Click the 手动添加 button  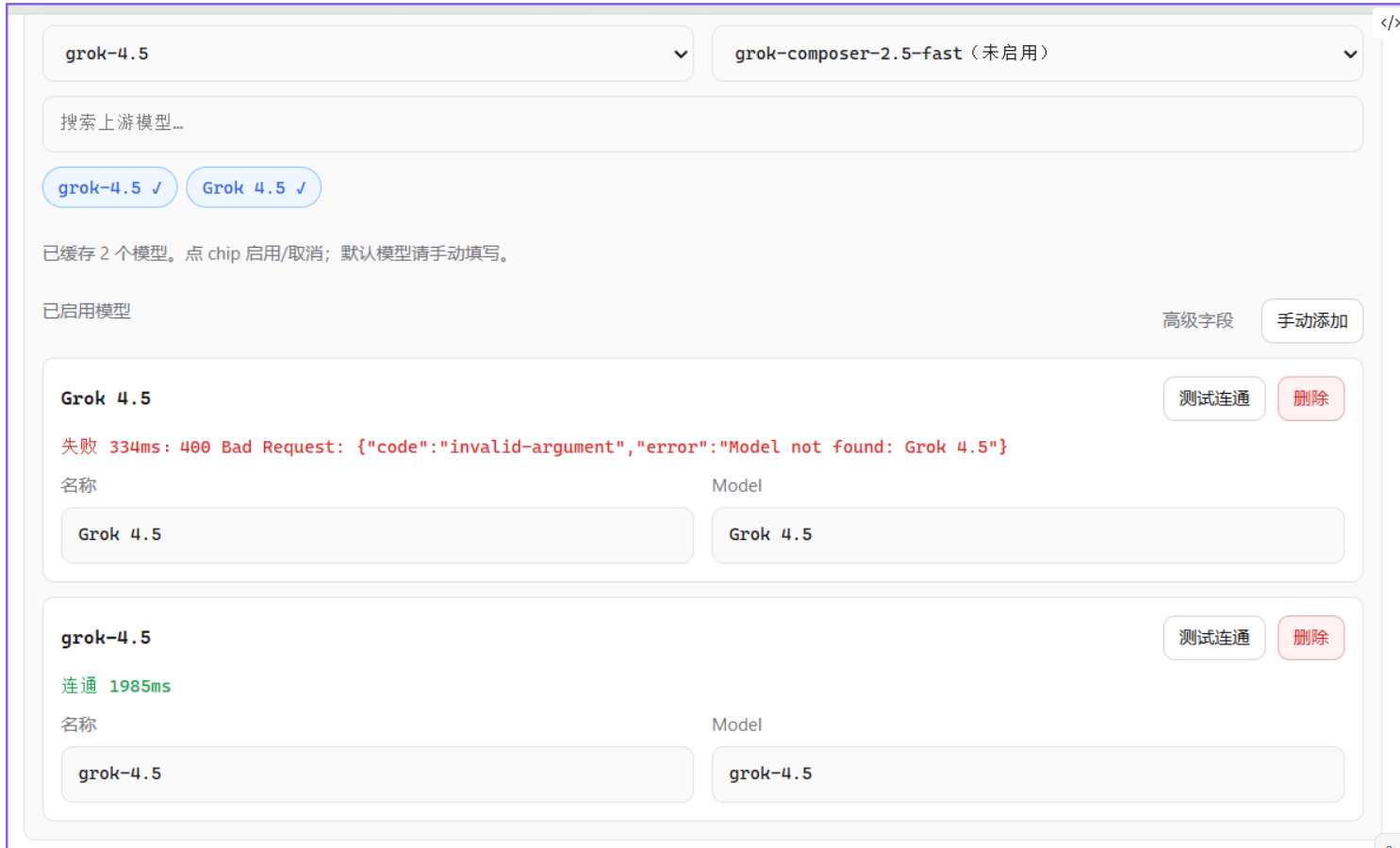coord(1311,320)
